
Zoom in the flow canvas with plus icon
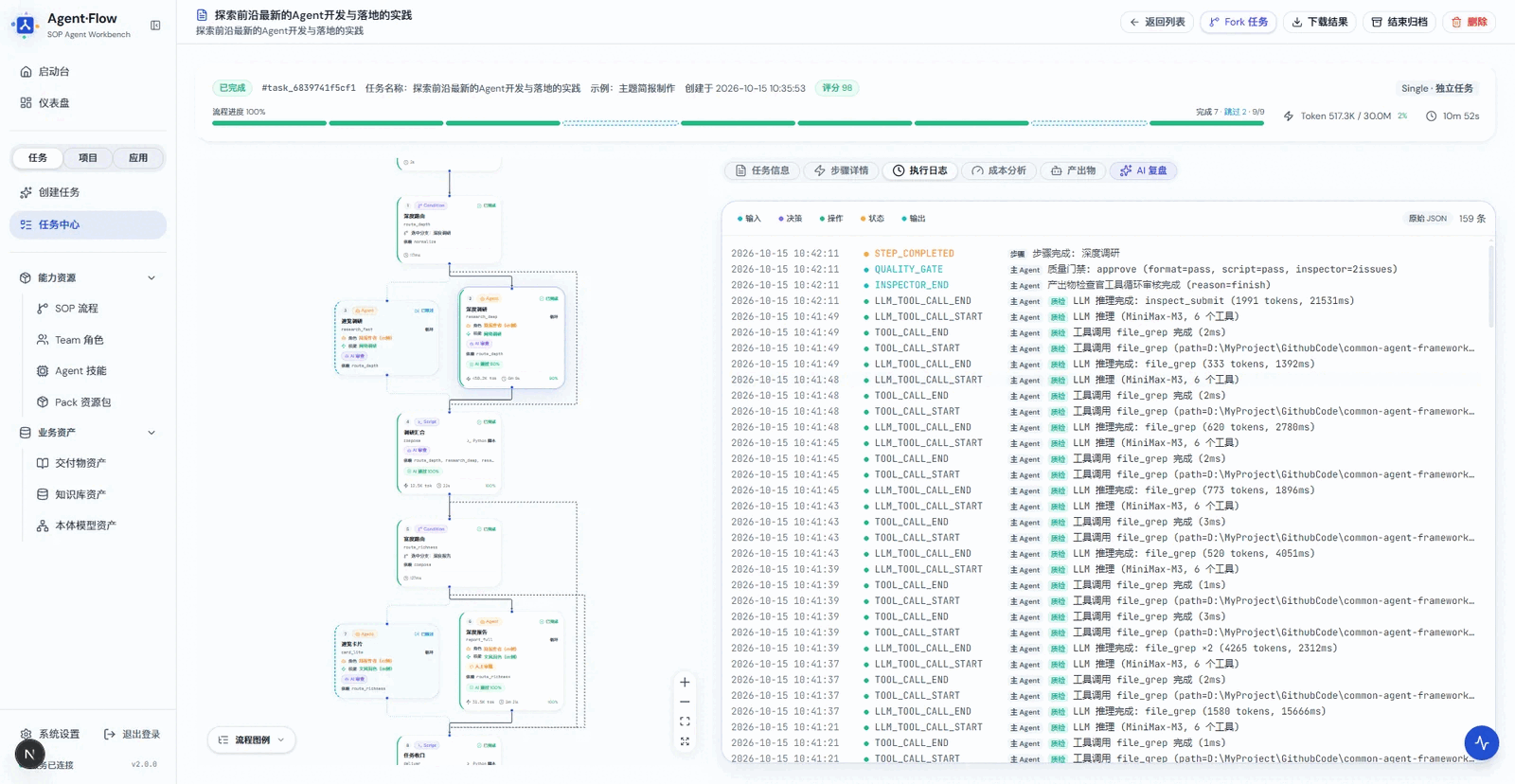685,682
